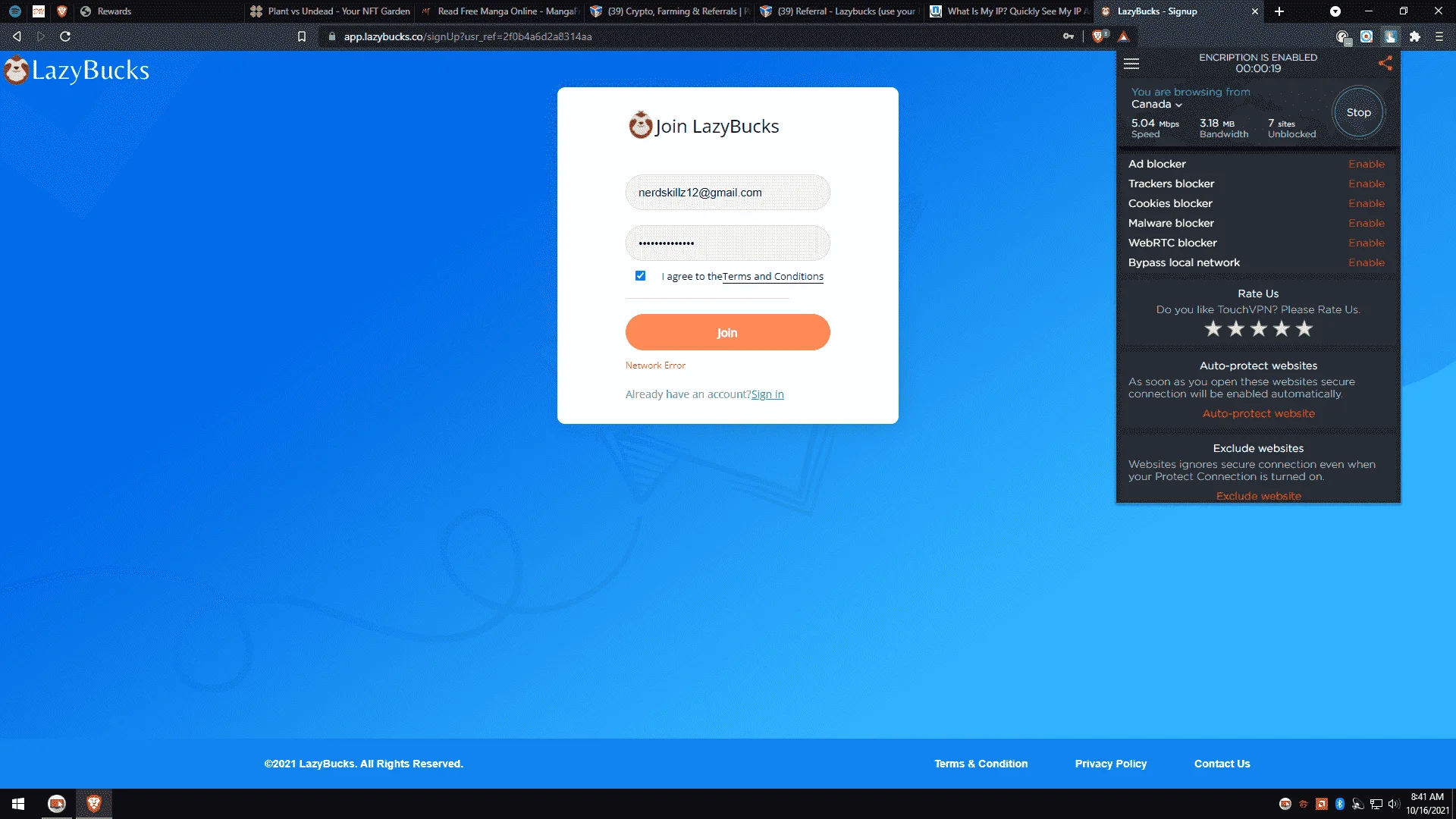This screenshot has width=1456, height=819.
Task: Enable the Trackers blocker
Action: point(1366,184)
